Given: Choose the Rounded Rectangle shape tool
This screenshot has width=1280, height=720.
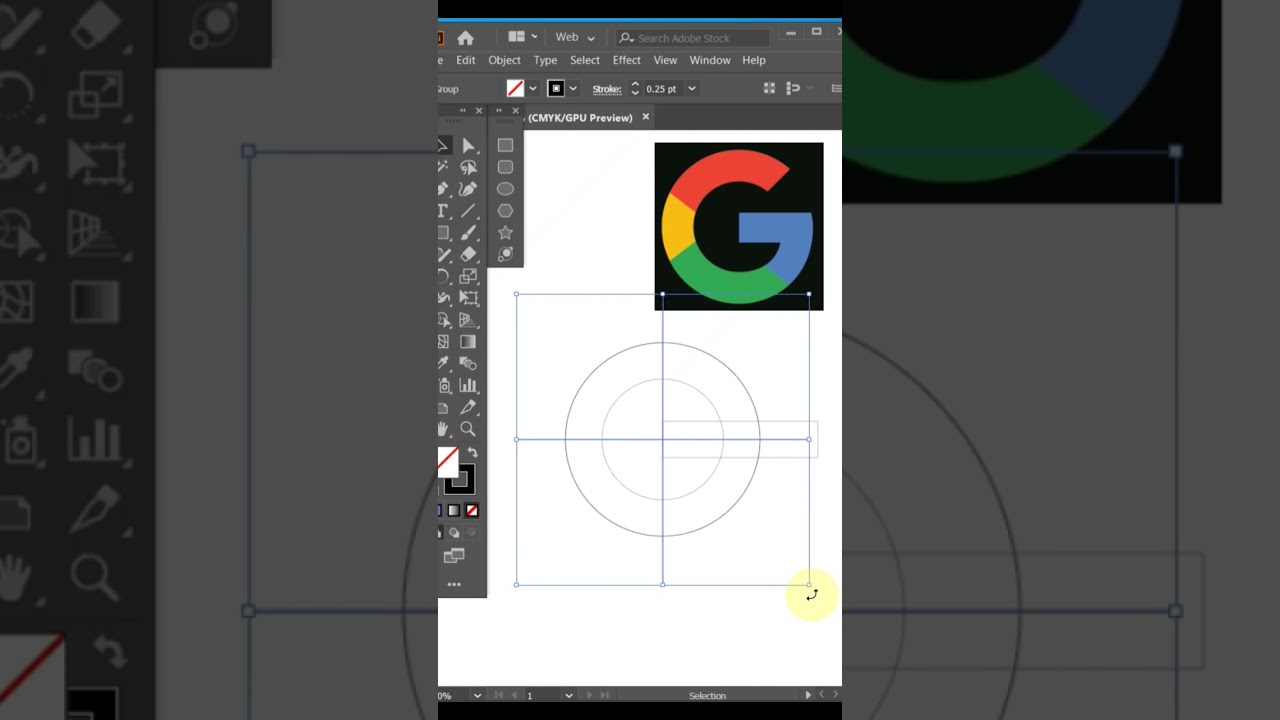Looking at the screenshot, I should point(505,167).
